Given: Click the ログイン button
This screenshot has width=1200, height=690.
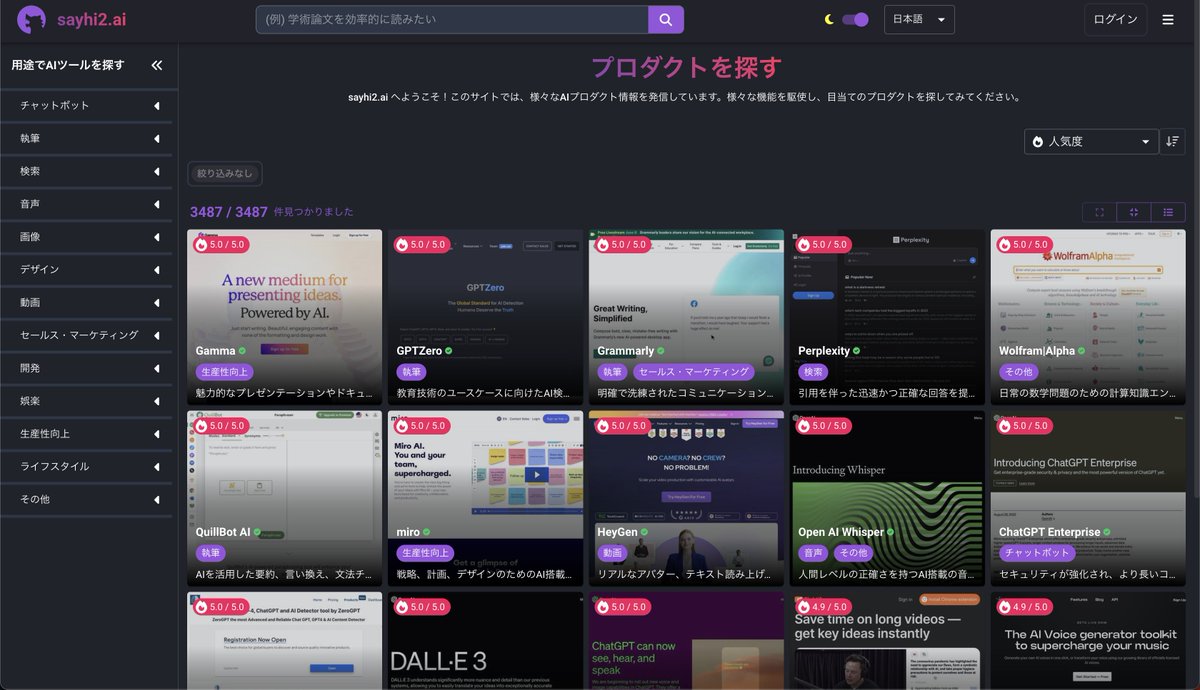Looking at the screenshot, I should click(x=1115, y=20).
